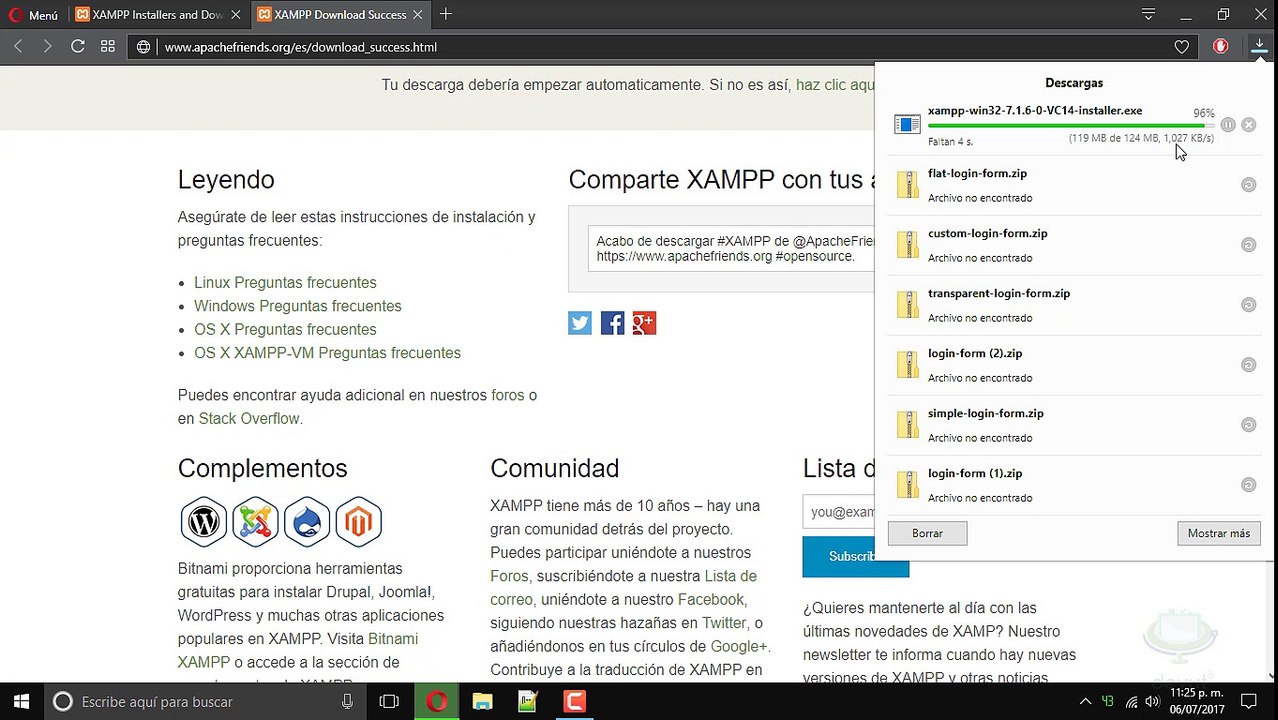The width and height of the screenshot is (1278, 720).
Task: Cancel the xampp installer download
Action: point(1248,125)
